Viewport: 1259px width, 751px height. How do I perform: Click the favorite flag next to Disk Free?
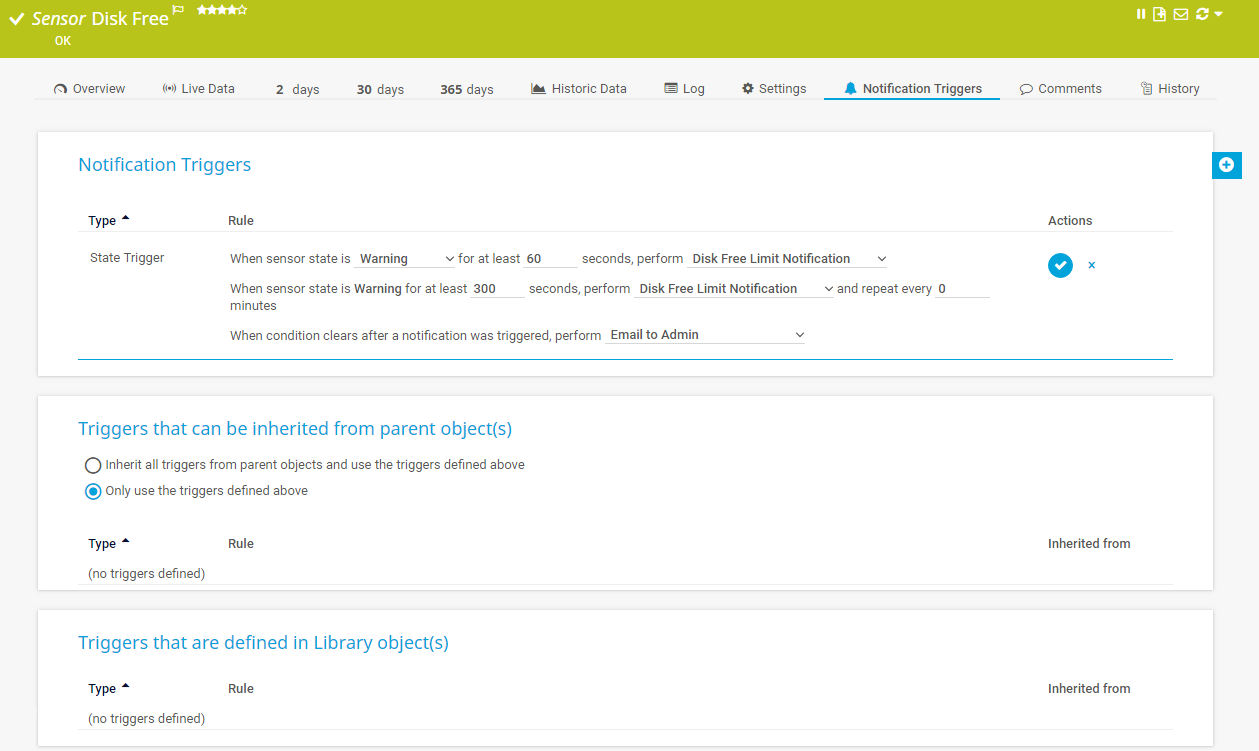click(x=178, y=10)
